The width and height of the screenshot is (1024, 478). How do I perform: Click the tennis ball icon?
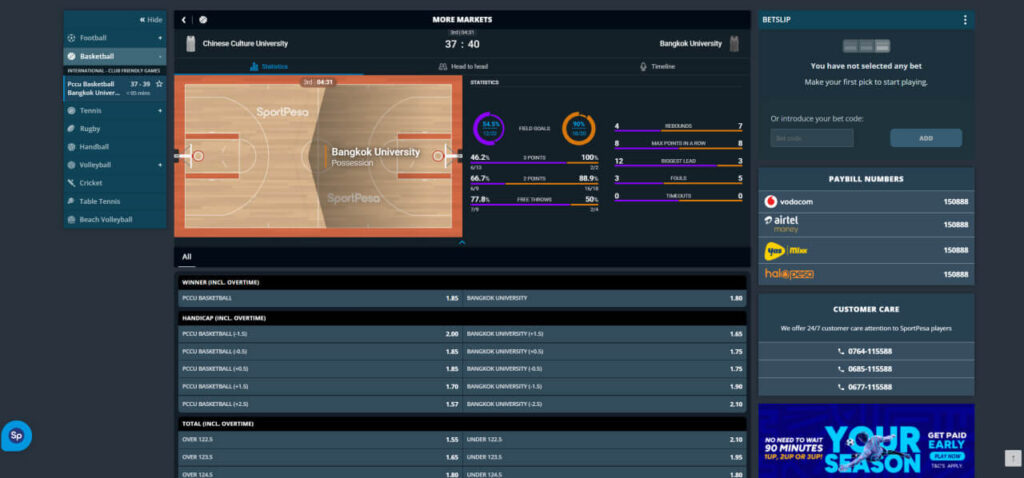71,110
